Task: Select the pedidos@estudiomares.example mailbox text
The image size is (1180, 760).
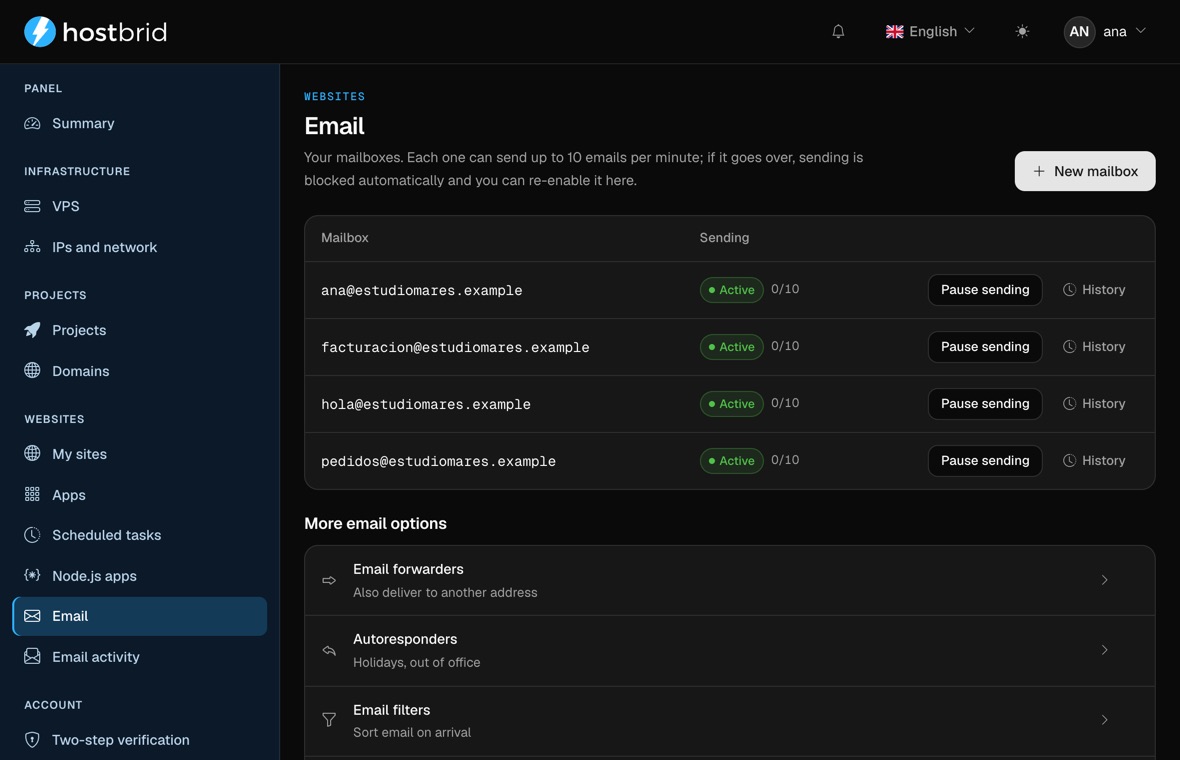Action: pos(438,461)
